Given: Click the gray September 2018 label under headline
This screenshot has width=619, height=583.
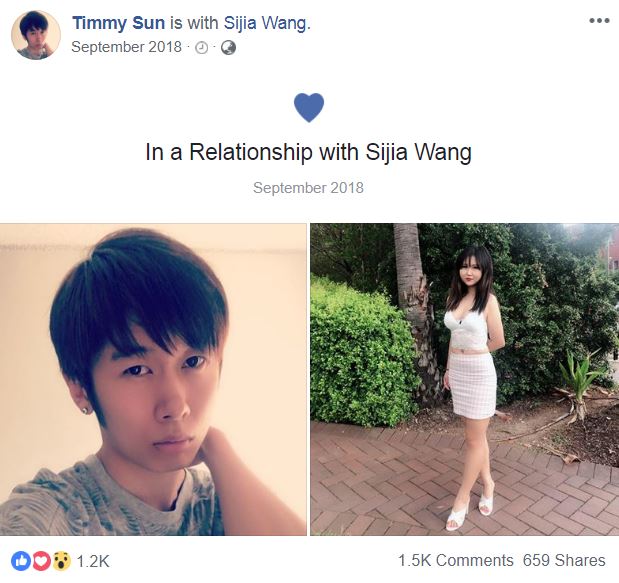Looking at the screenshot, I should pos(308,187).
